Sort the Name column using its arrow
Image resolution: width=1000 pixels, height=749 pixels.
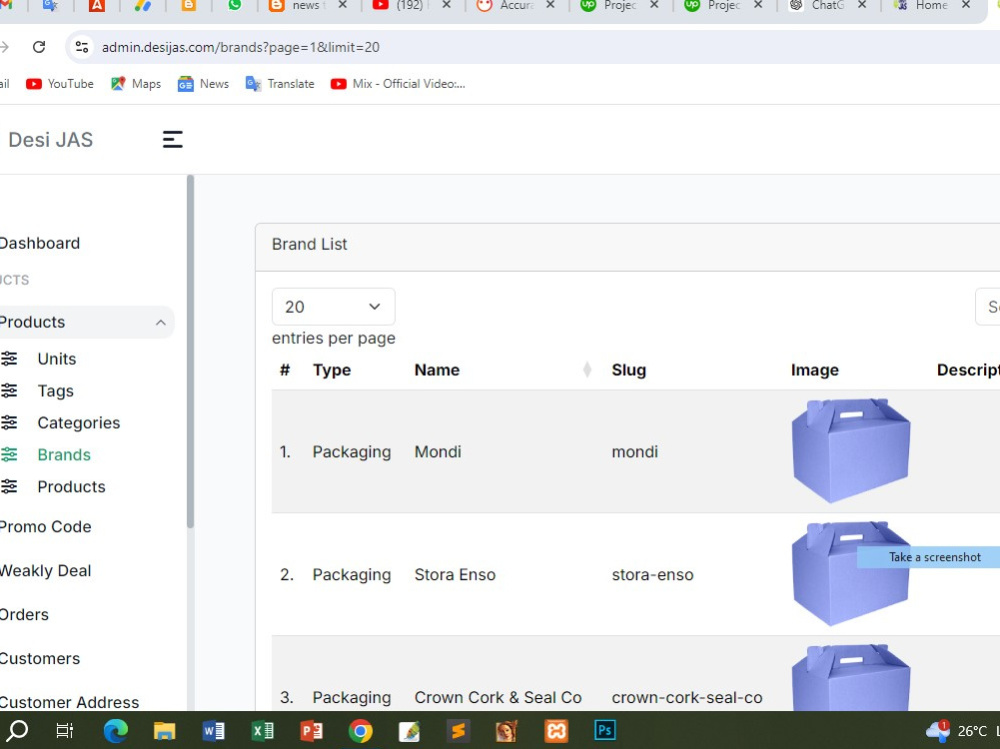click(x=587, y=369)
